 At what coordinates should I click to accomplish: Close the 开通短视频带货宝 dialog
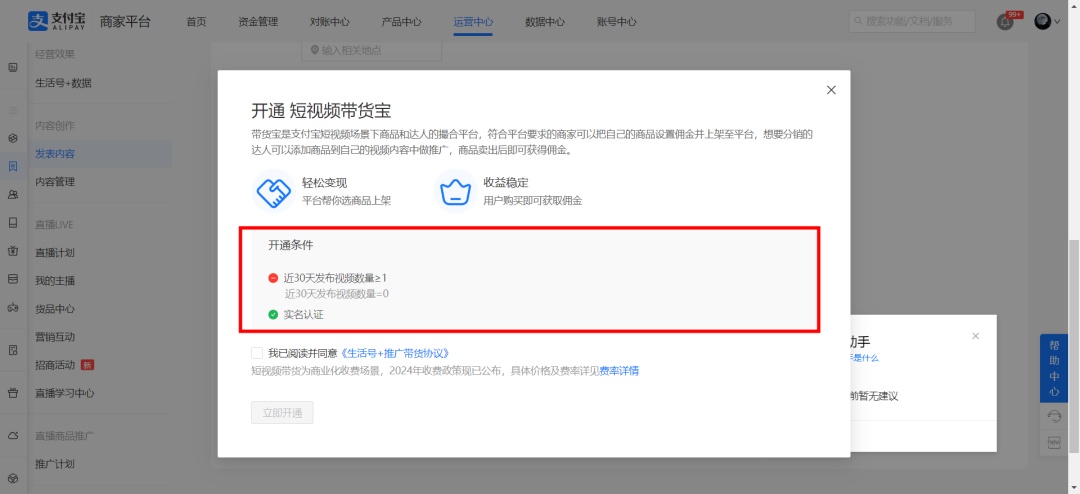pyautogui.click(x=831, y=90)
